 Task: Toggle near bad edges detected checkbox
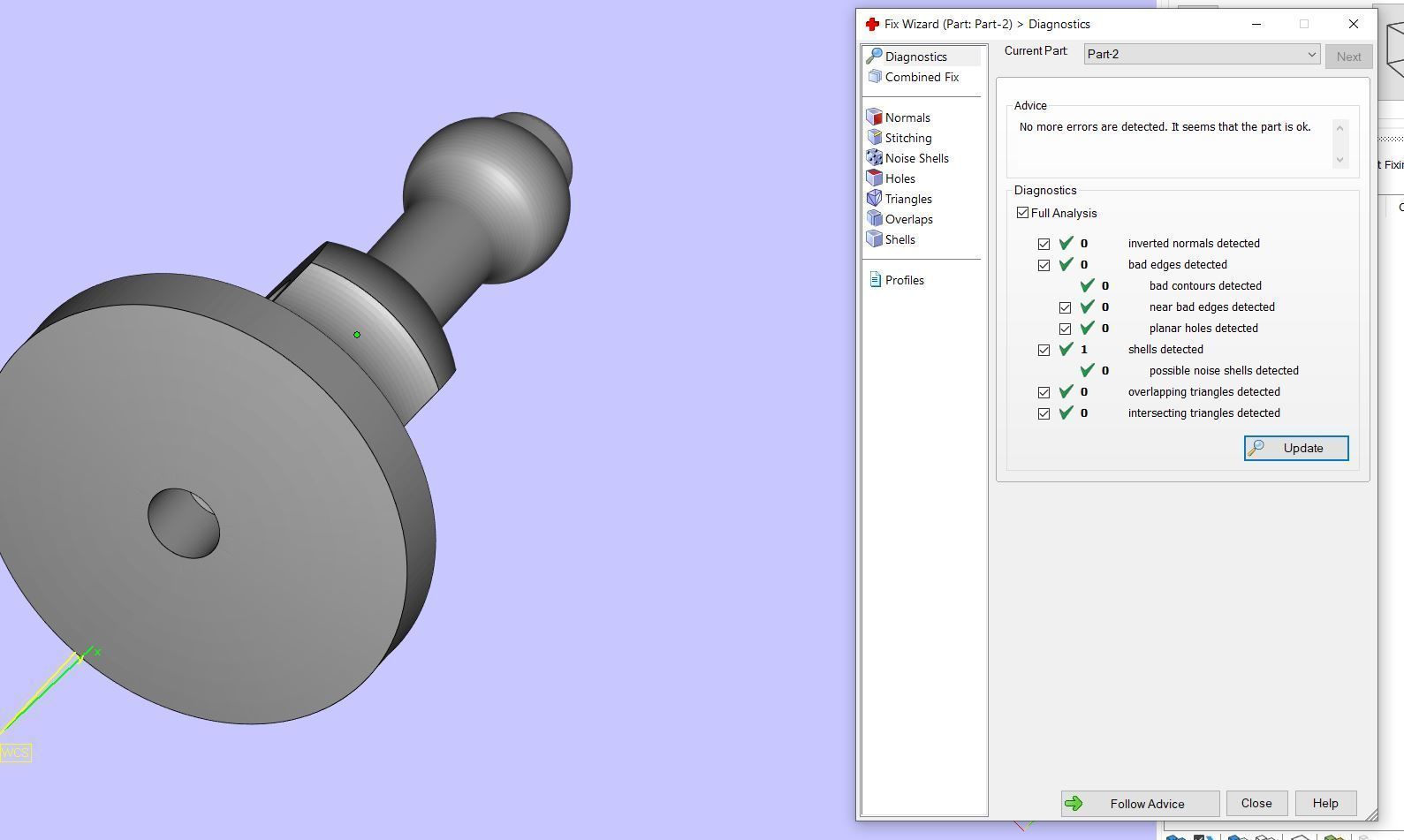coord(1065,307)
